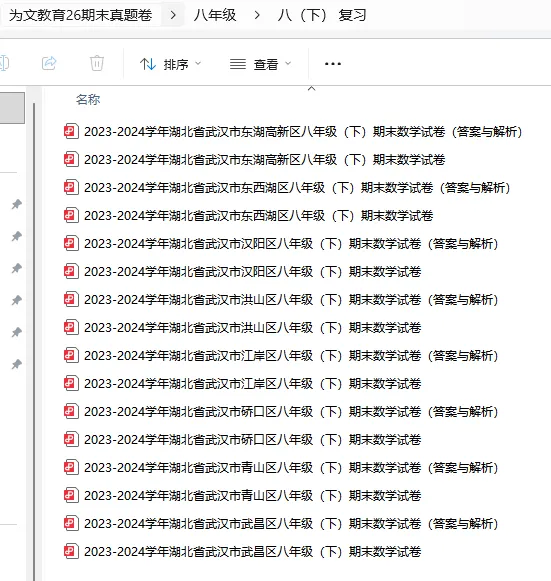Click the PDF icon of 硚口区 answers file
Image resolution: width=551 pixels, height=581 pixels.
click(x=71, y=411)
